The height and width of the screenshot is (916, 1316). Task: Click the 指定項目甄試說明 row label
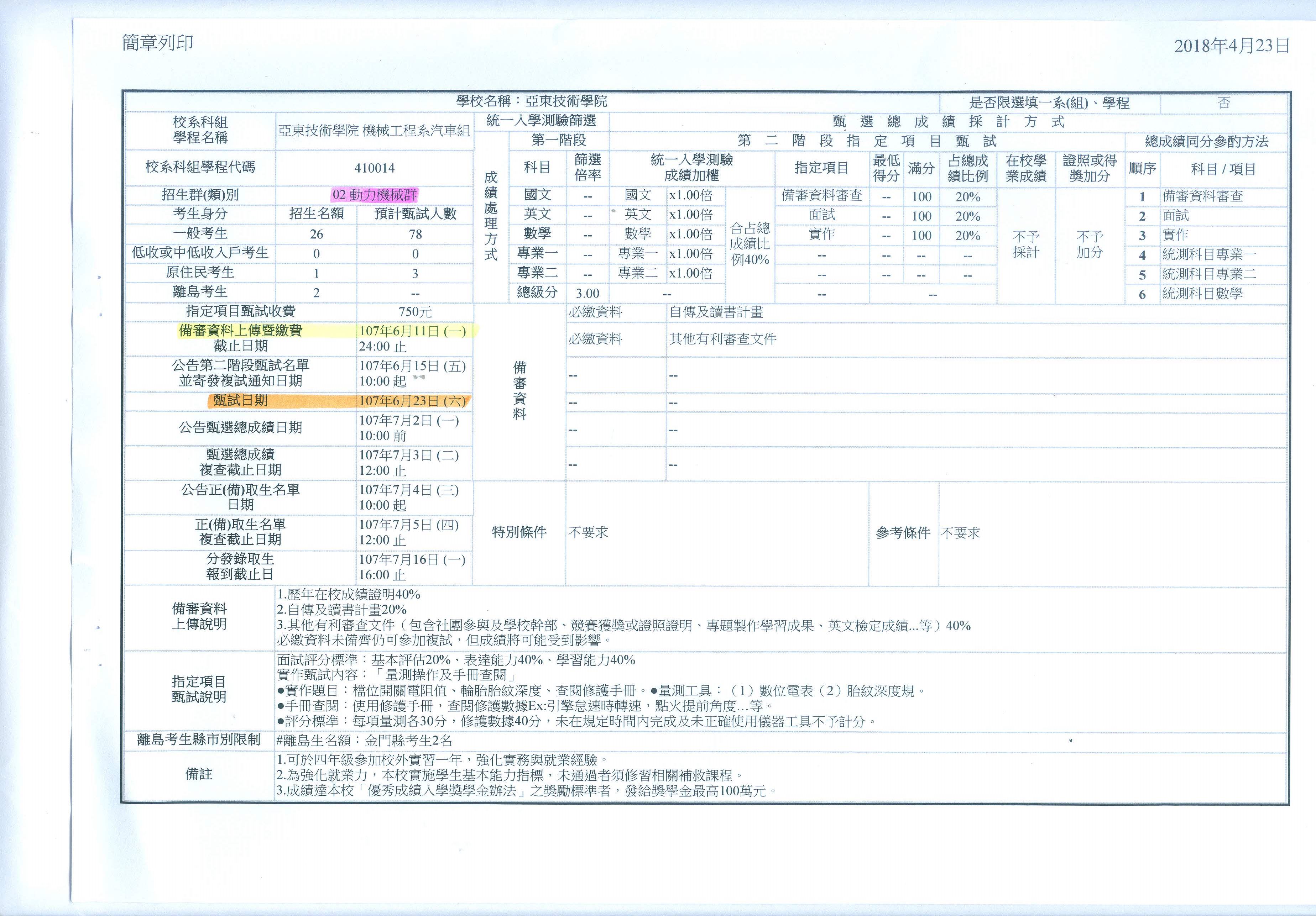click(199, 690)
